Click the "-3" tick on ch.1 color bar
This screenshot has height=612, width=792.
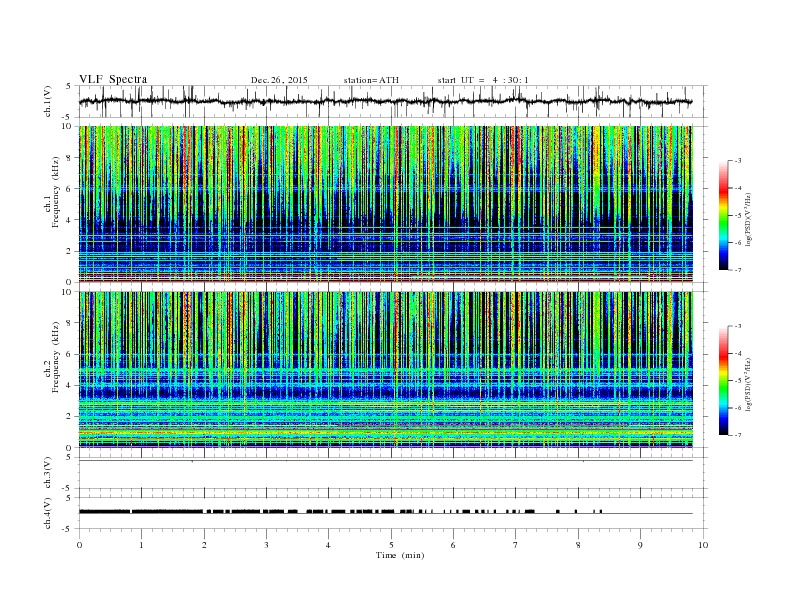(738, 161)
